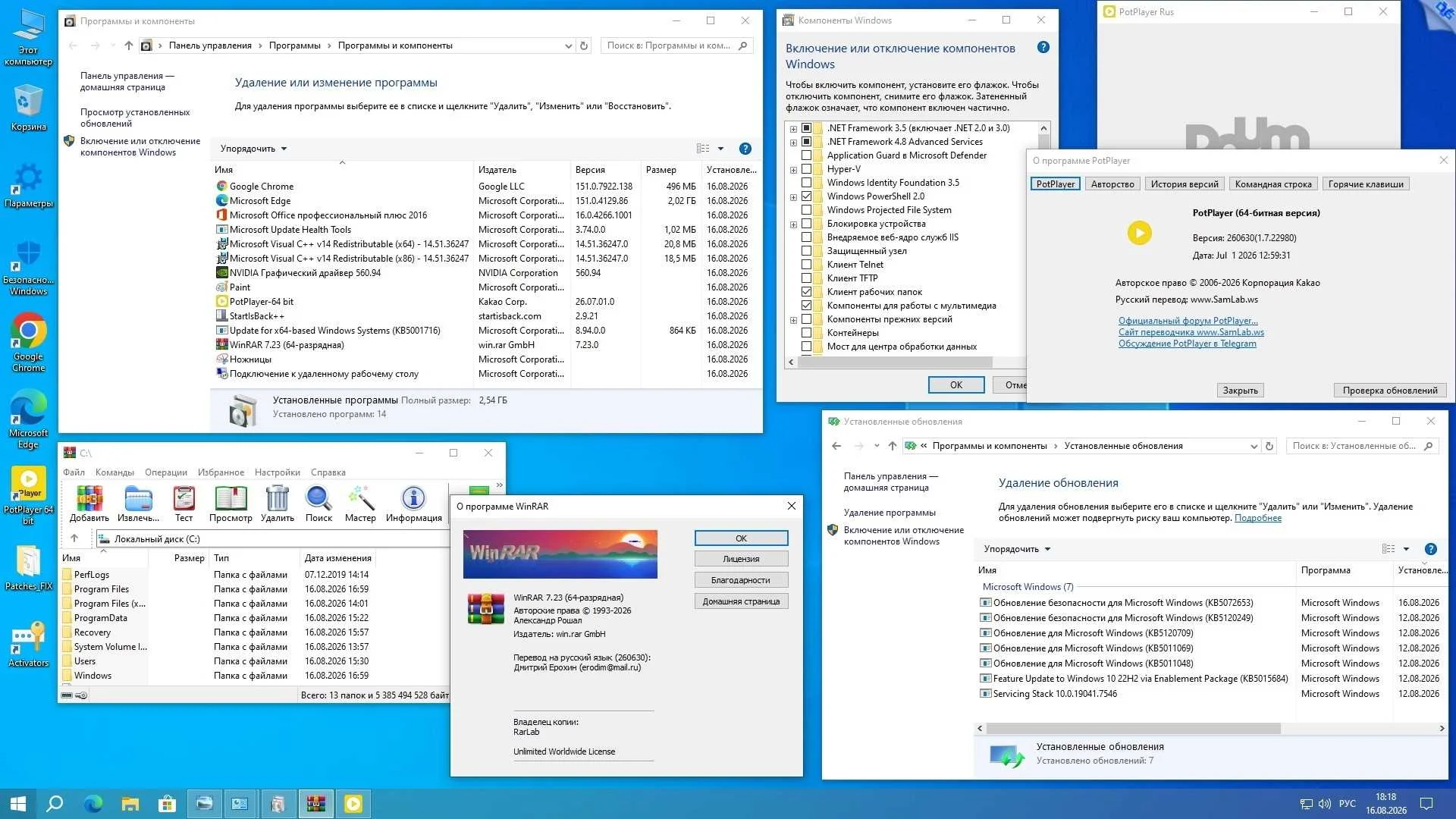Viewport: 1456px width, 819px height.
Task: Open Microsoft Store from the taskbar
Action: coord(167,804)
